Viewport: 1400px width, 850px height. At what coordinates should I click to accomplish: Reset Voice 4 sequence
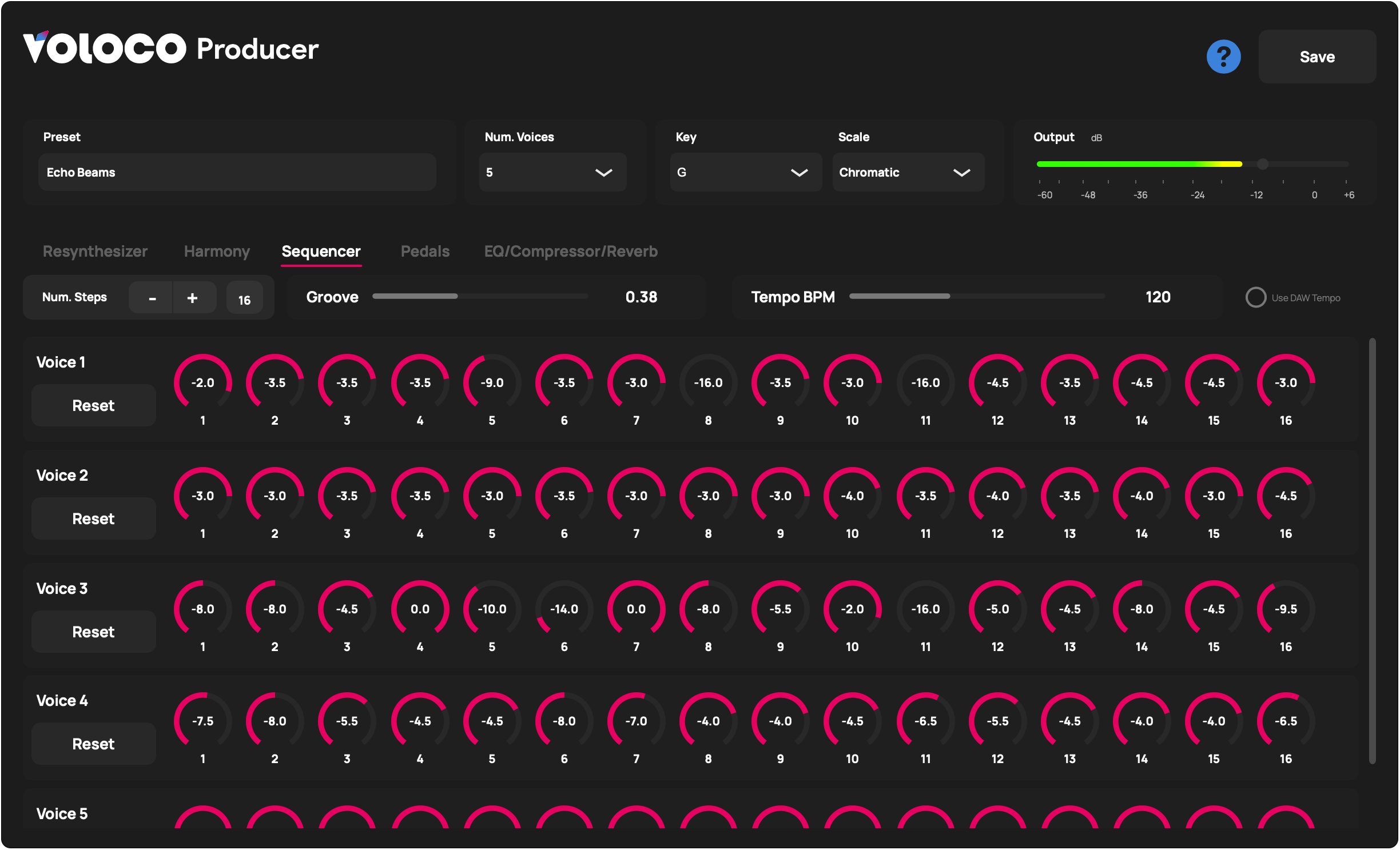tap(93, 744)
